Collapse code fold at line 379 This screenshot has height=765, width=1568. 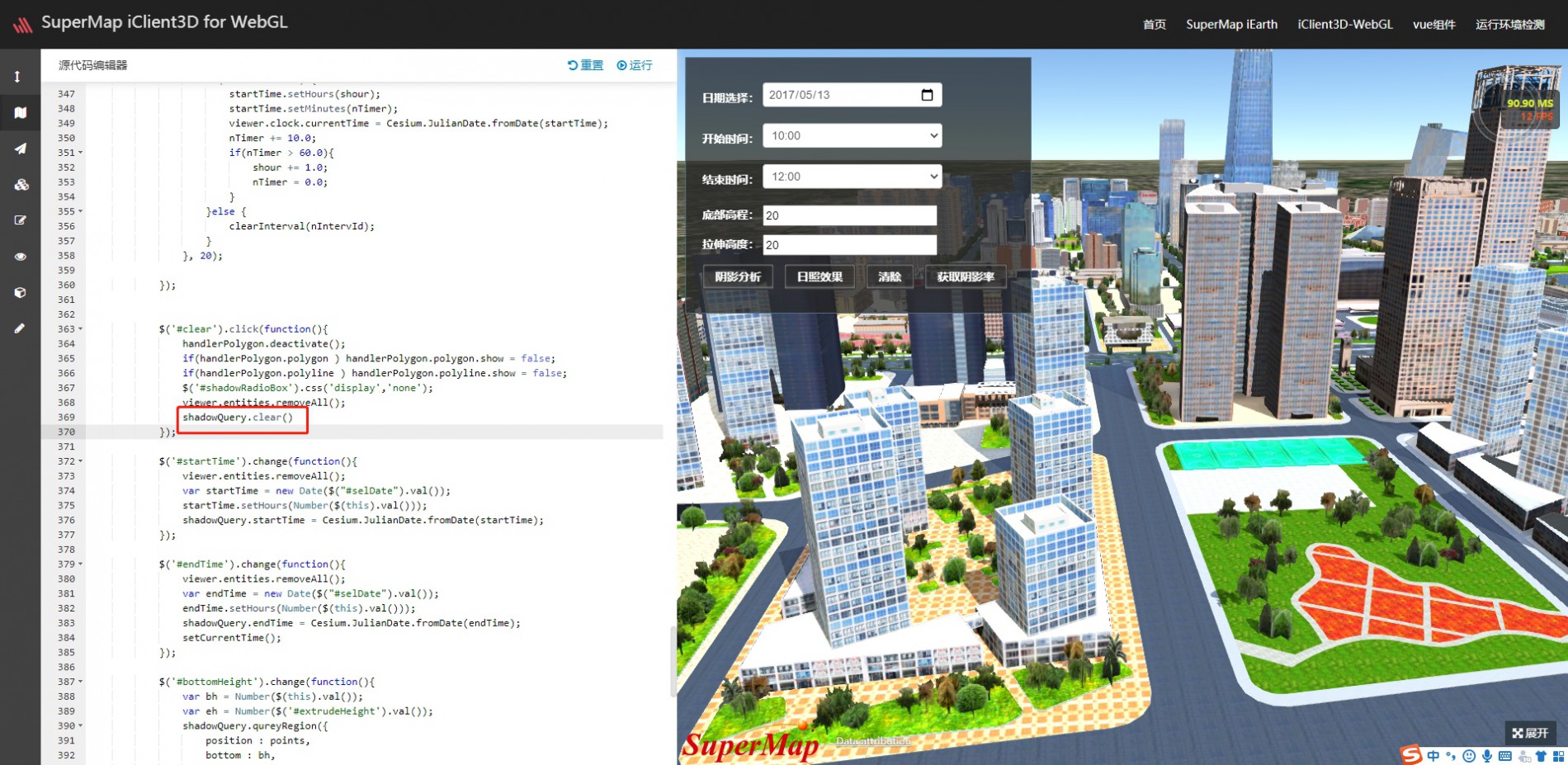tap(80, 564)
